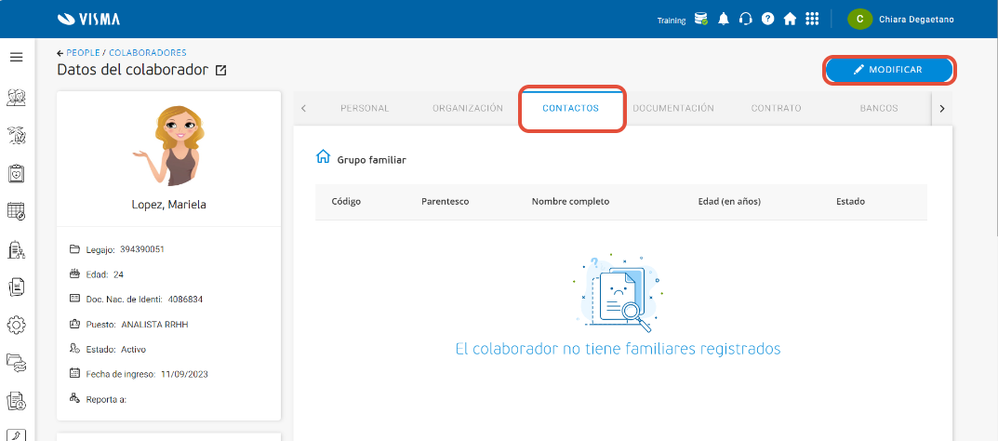Open the palm tree vacations icon
This screenshot has width=998, height=441.
tap(16, 135)
